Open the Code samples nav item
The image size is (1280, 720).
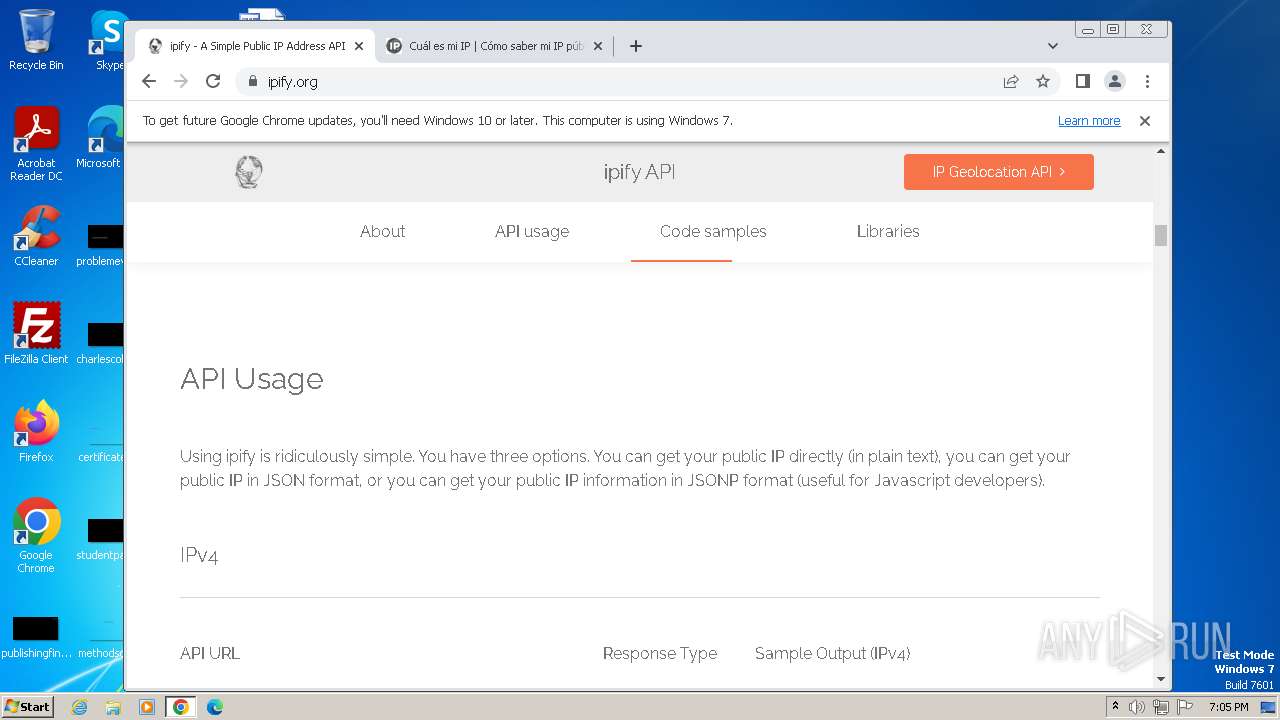click(713, 231)
